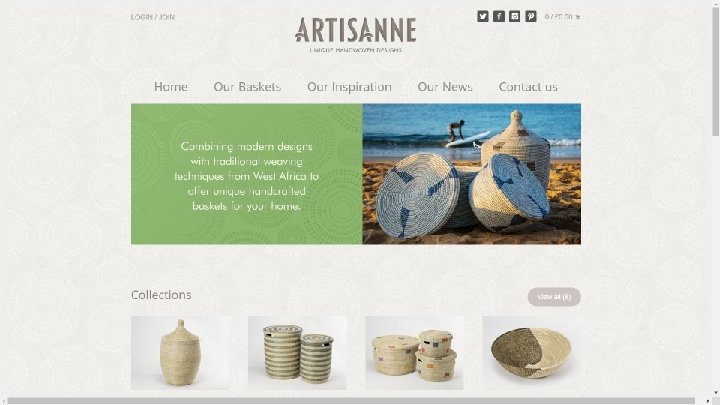The height and width of the screenshot is (405, 720).
Task: Select the two-tone woven bowl thumbnail
Action: 531,353
